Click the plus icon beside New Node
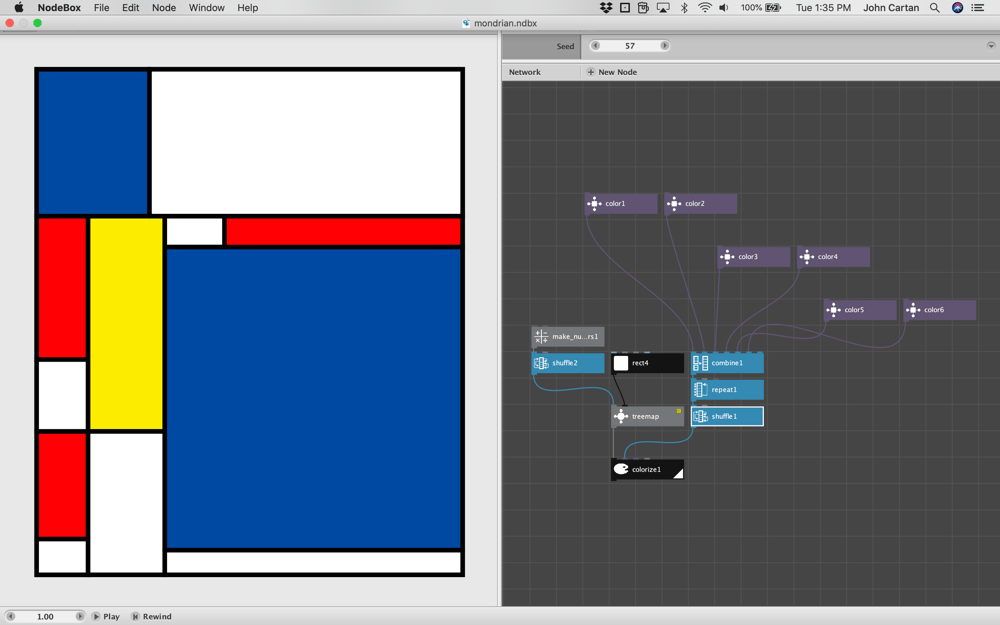 [591, 72]
